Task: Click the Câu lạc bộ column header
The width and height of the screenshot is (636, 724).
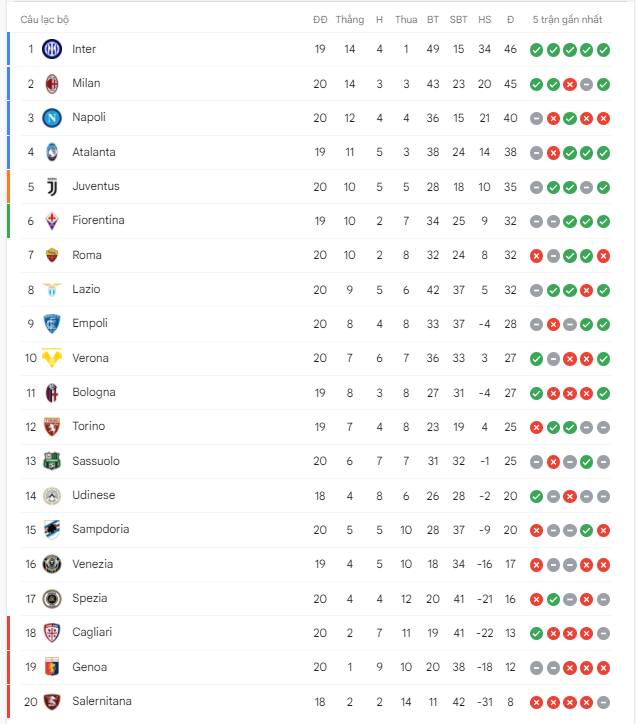Action: pyautogui.click(x=44, y=19)
